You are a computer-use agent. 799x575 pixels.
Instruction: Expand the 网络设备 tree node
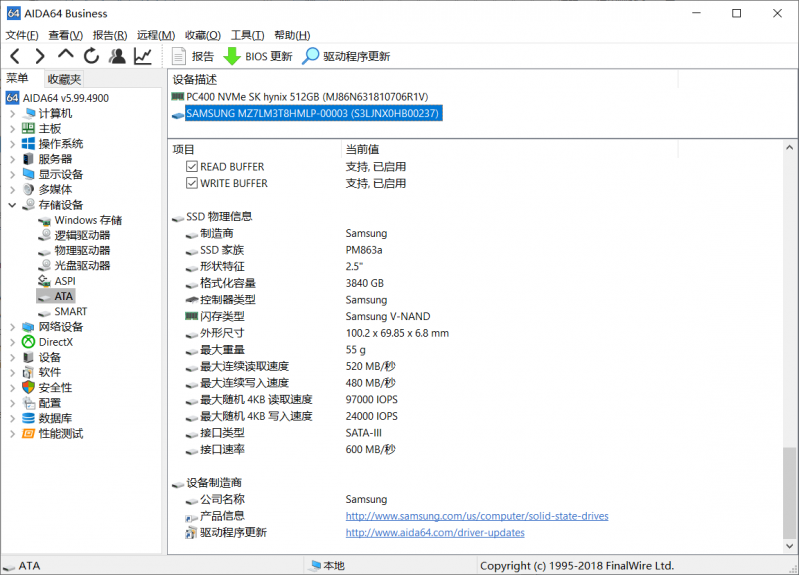coord(12,327)
